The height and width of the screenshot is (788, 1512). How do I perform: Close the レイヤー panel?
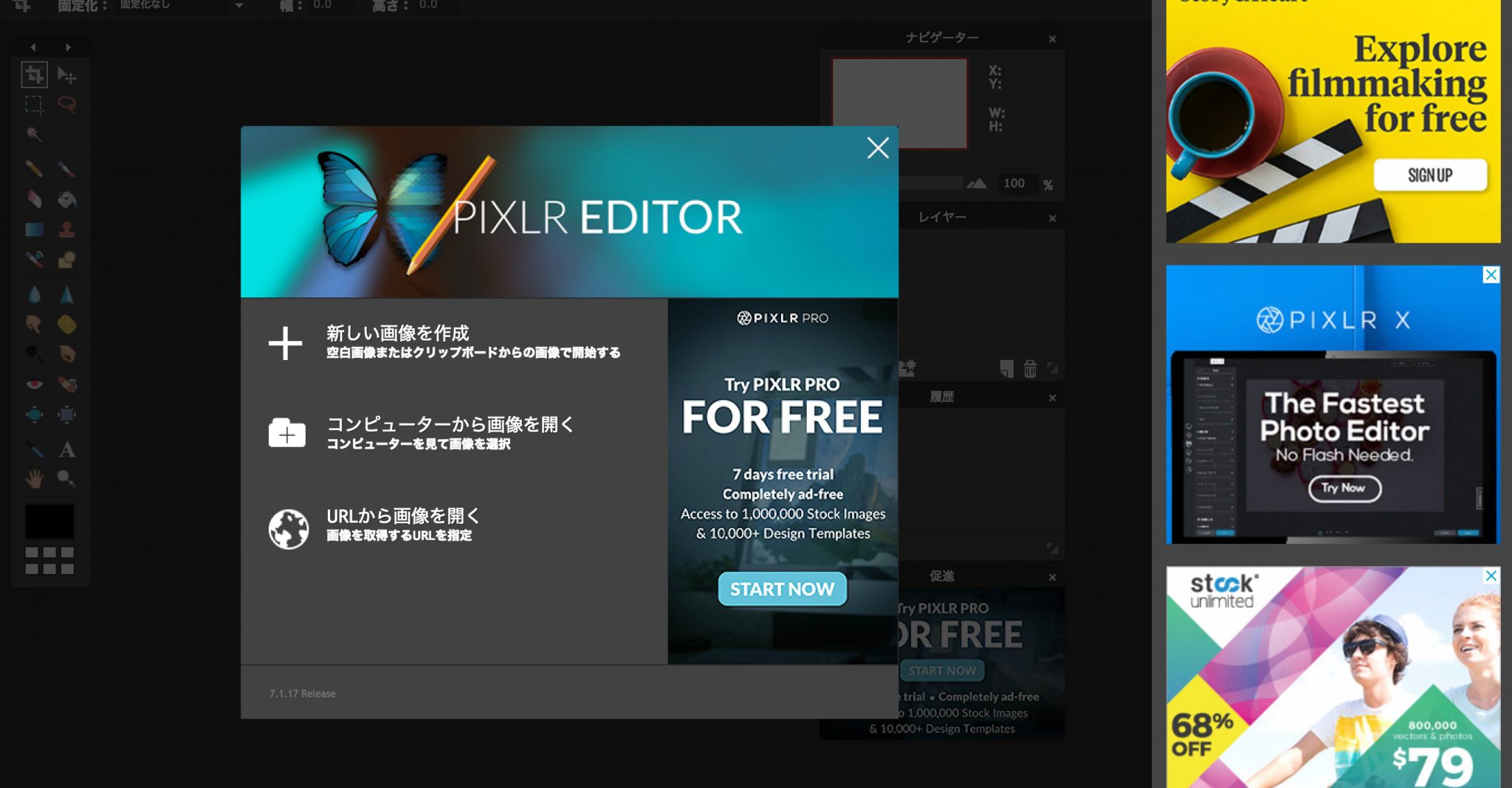coord(1052,218)
